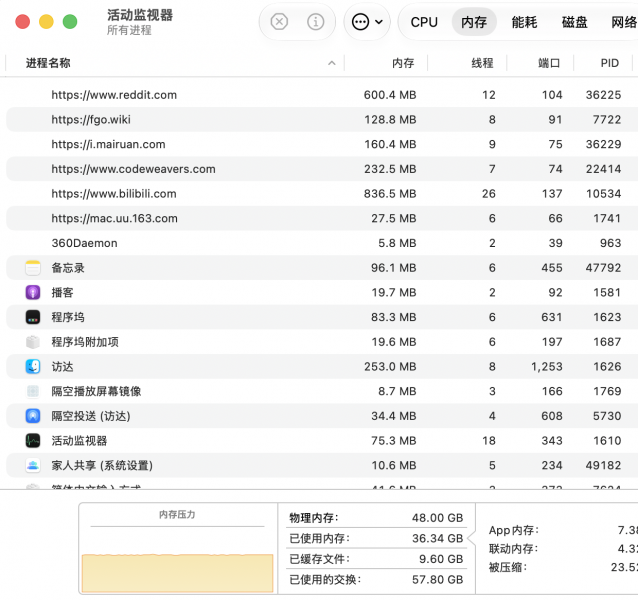Sort by 端口 column header
Viewport: 638px width, 600px height.
click(x=549, y=63)
